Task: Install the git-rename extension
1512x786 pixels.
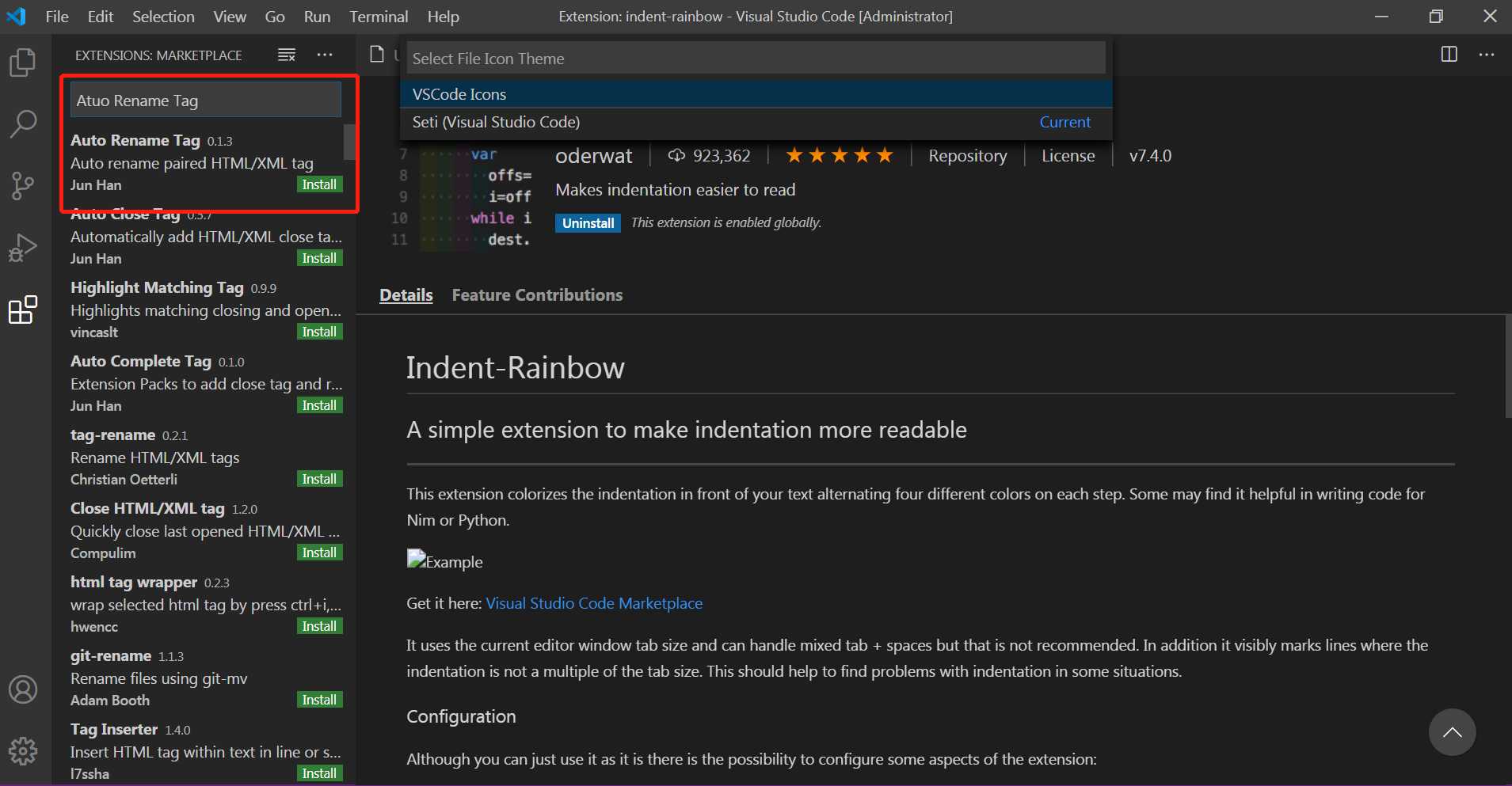Action: [320, 700]
